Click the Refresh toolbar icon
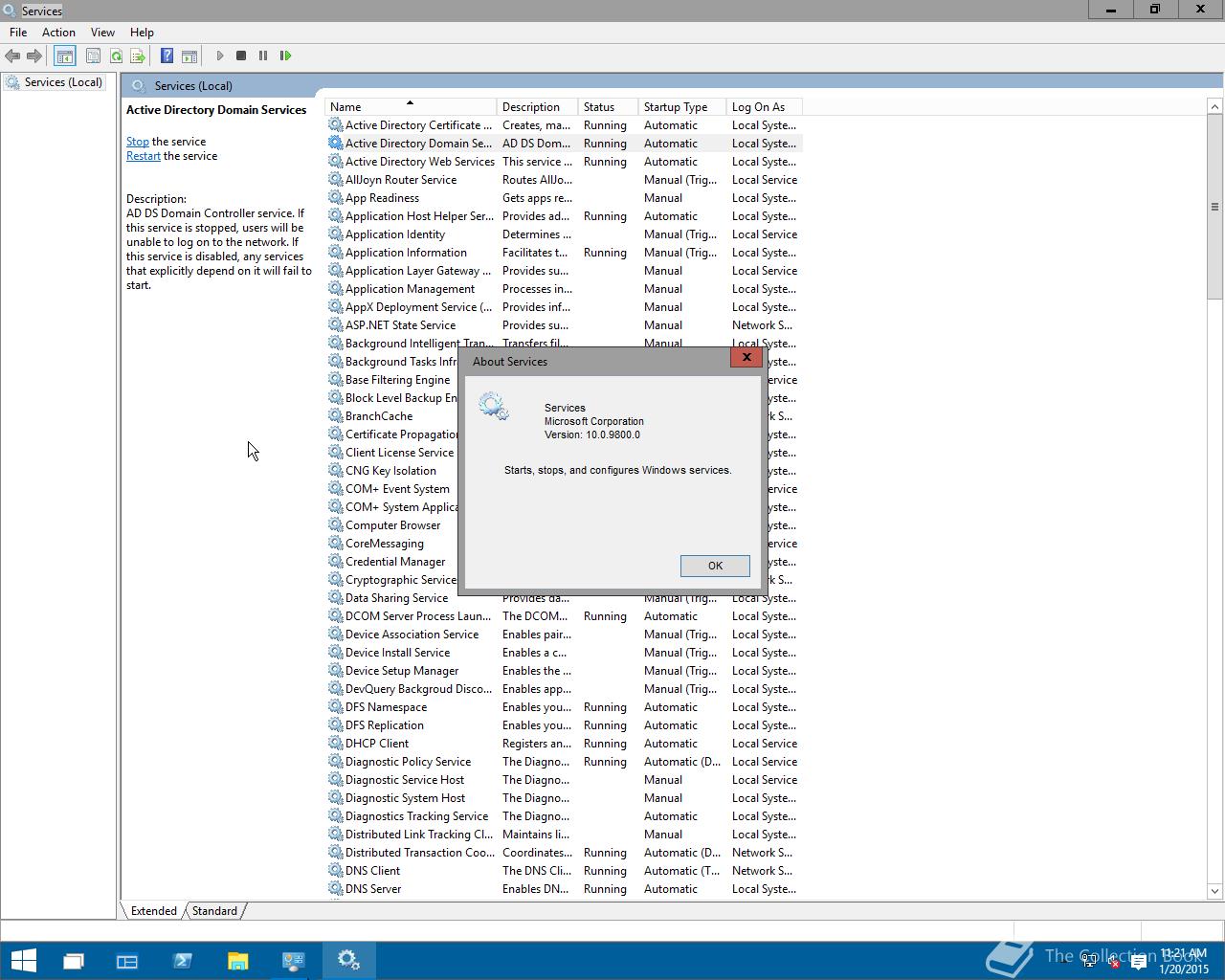This screenshot has width=1225, height=980. (116, 56)
